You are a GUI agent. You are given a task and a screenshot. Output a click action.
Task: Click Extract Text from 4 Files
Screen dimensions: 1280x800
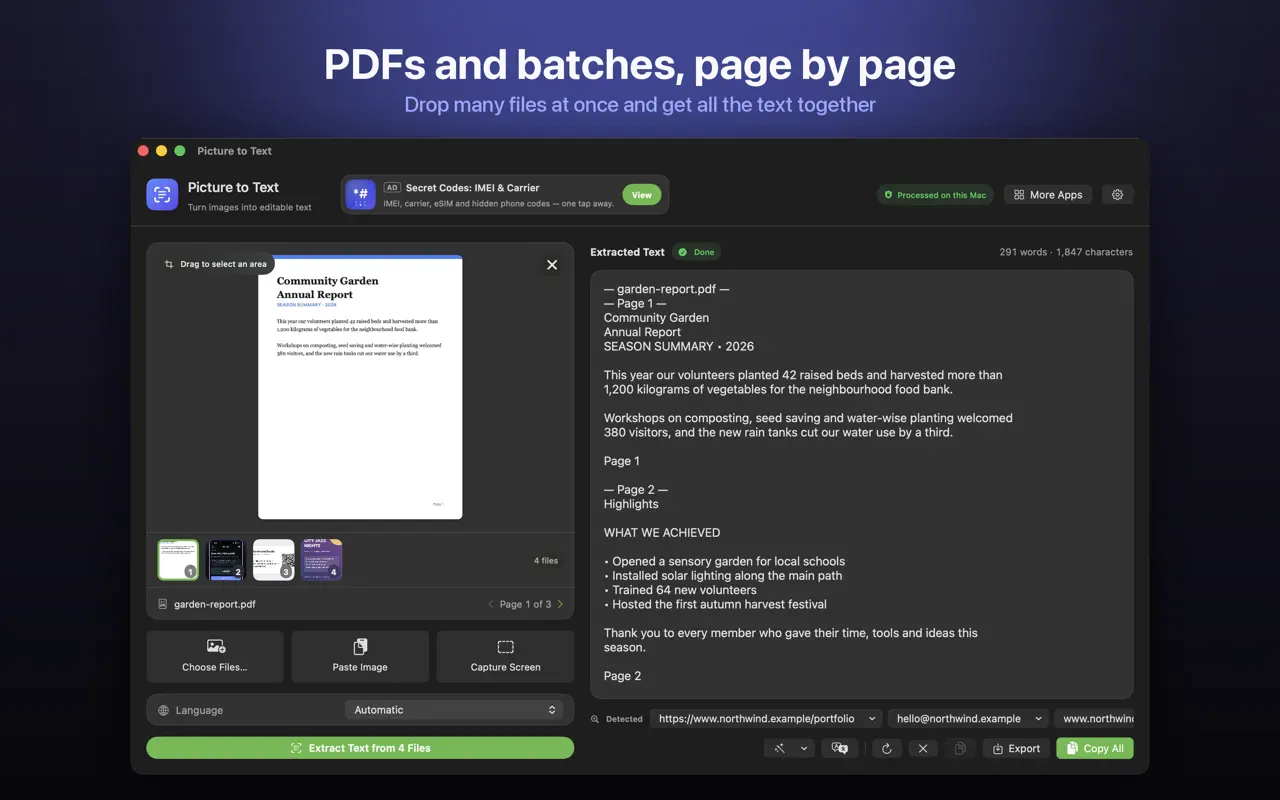click(360, 748)
